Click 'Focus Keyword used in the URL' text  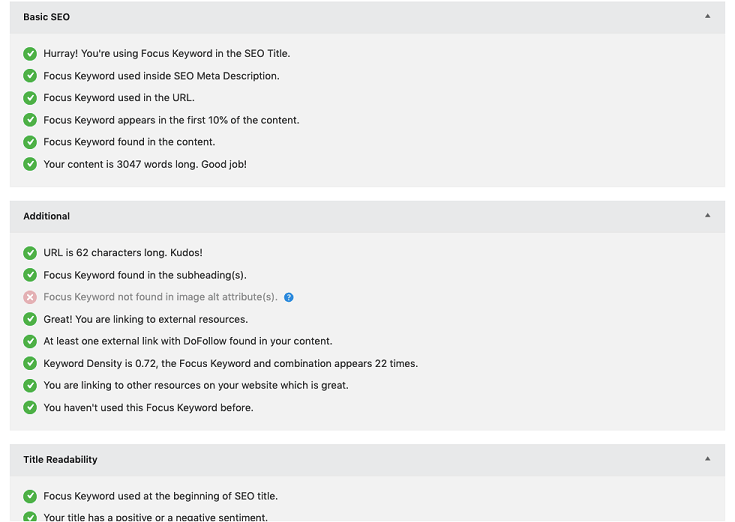[119, 98]
